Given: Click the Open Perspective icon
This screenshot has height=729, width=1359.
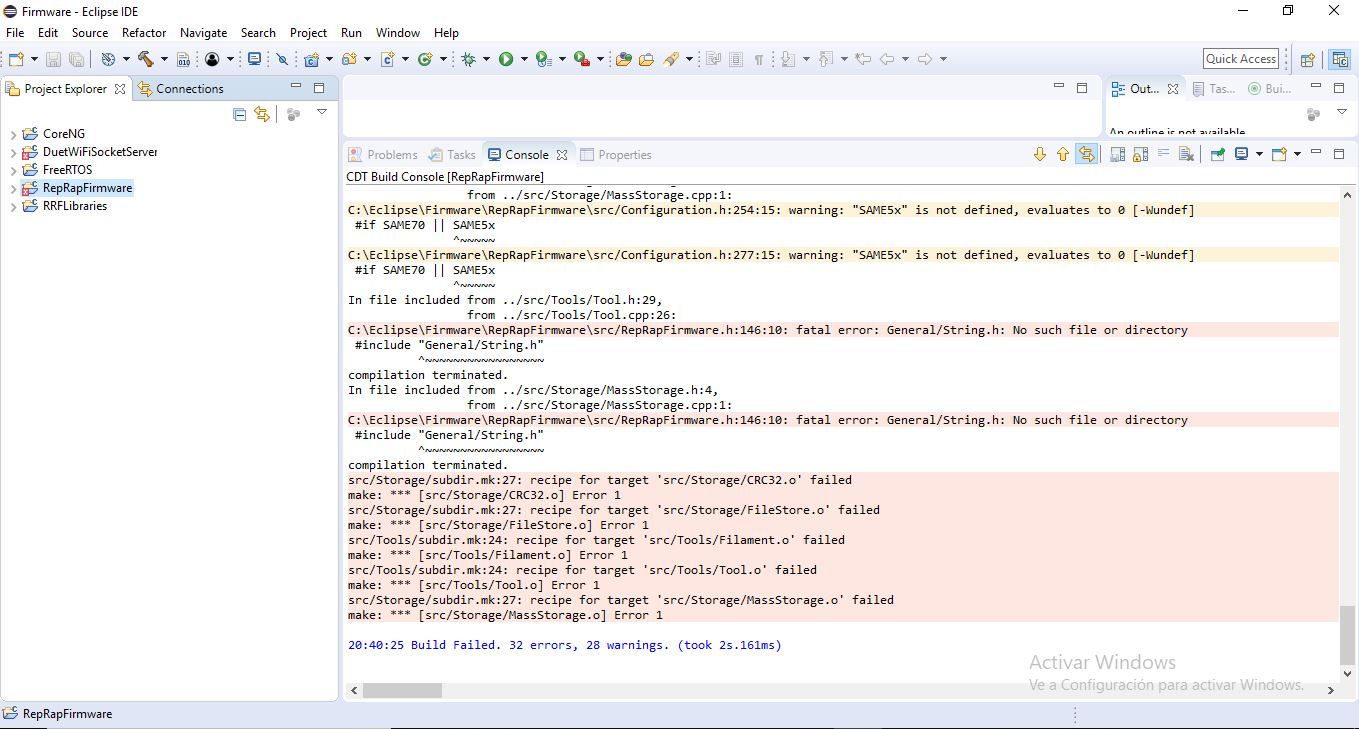Looking at the screenshot, I should point(1308,59).
